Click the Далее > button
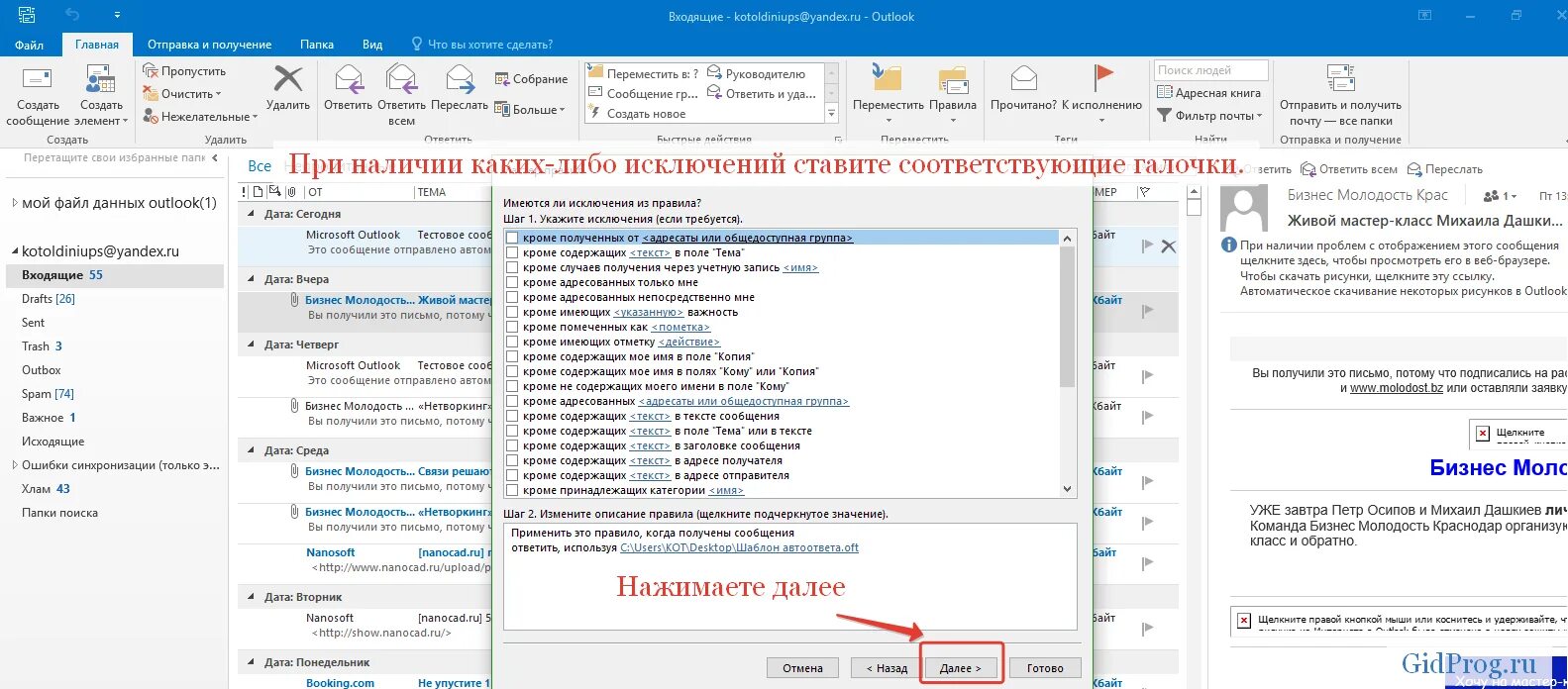This screenshot has width=1568, height=689. [x=960, y=668]
